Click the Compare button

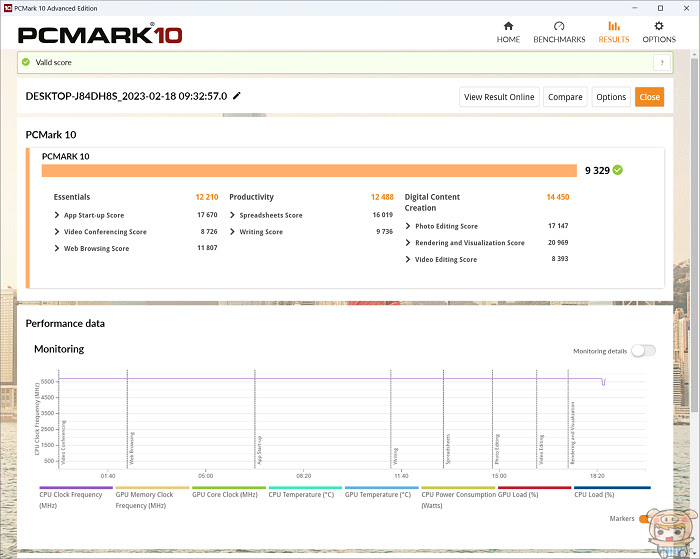565,97
